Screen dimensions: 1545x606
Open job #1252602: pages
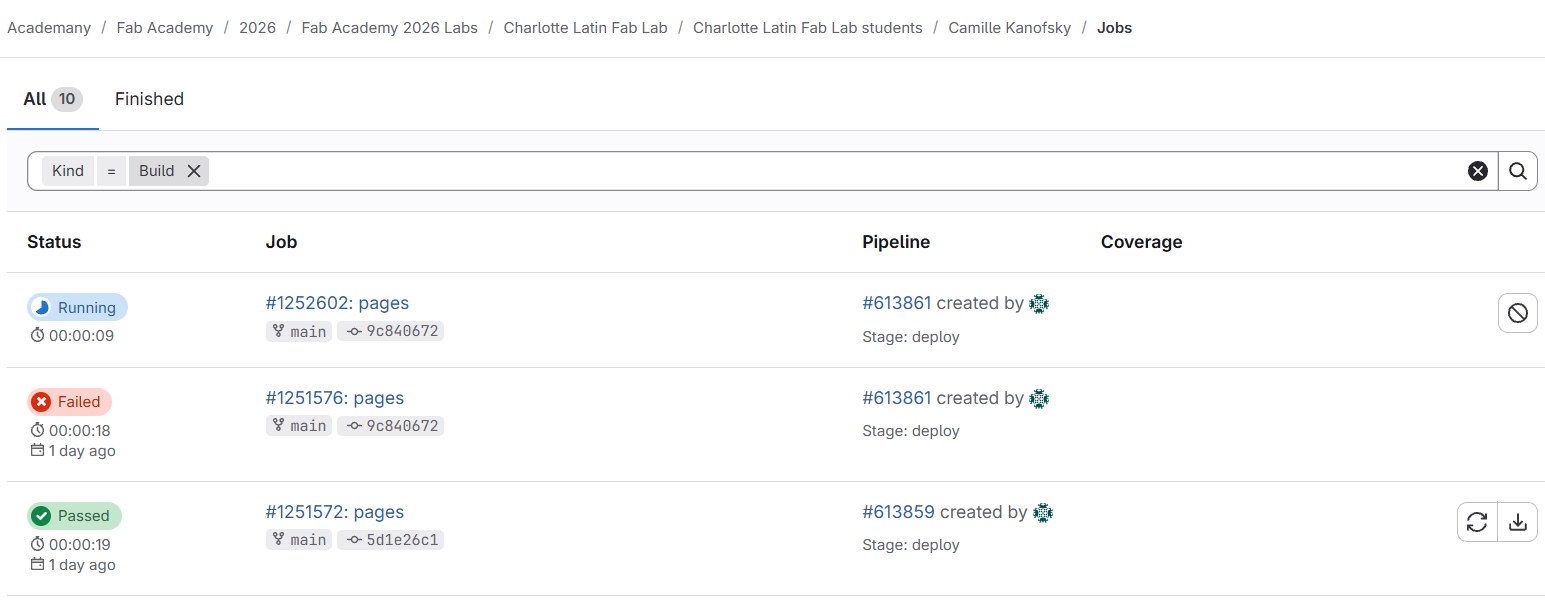337,303
